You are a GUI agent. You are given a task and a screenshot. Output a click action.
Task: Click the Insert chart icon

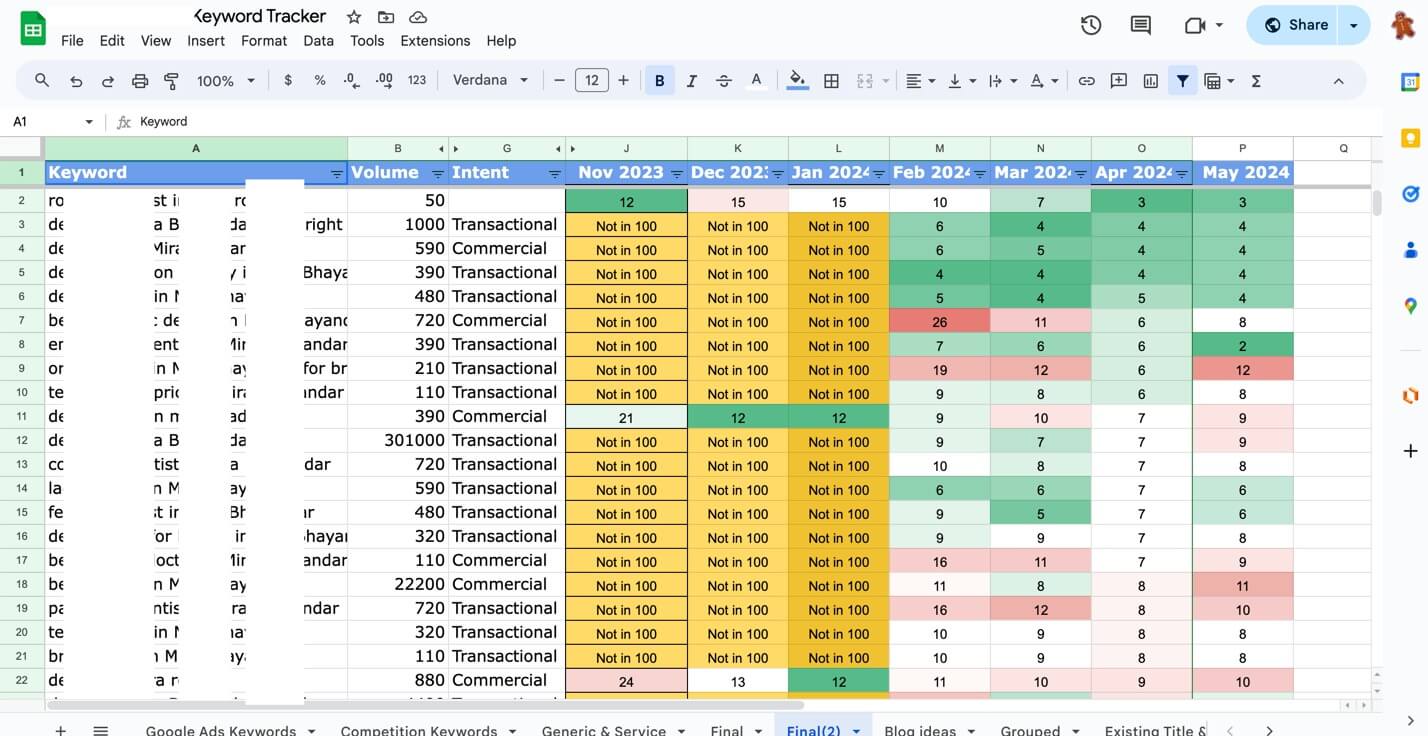tap(1151, 81)
